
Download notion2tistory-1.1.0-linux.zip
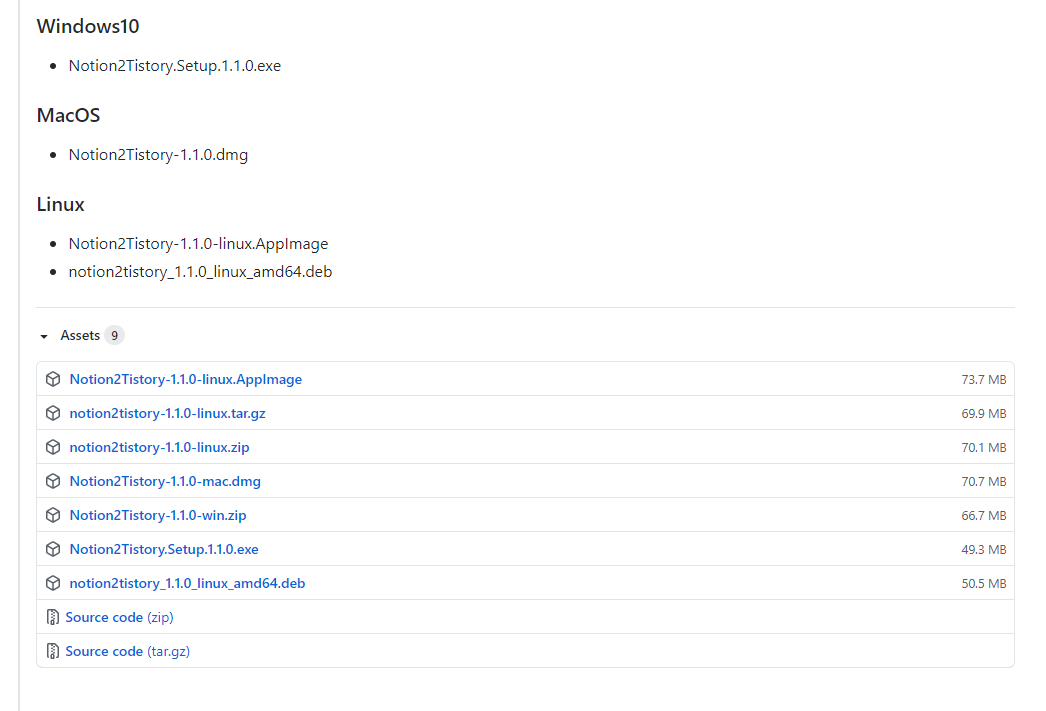point(159,448)
